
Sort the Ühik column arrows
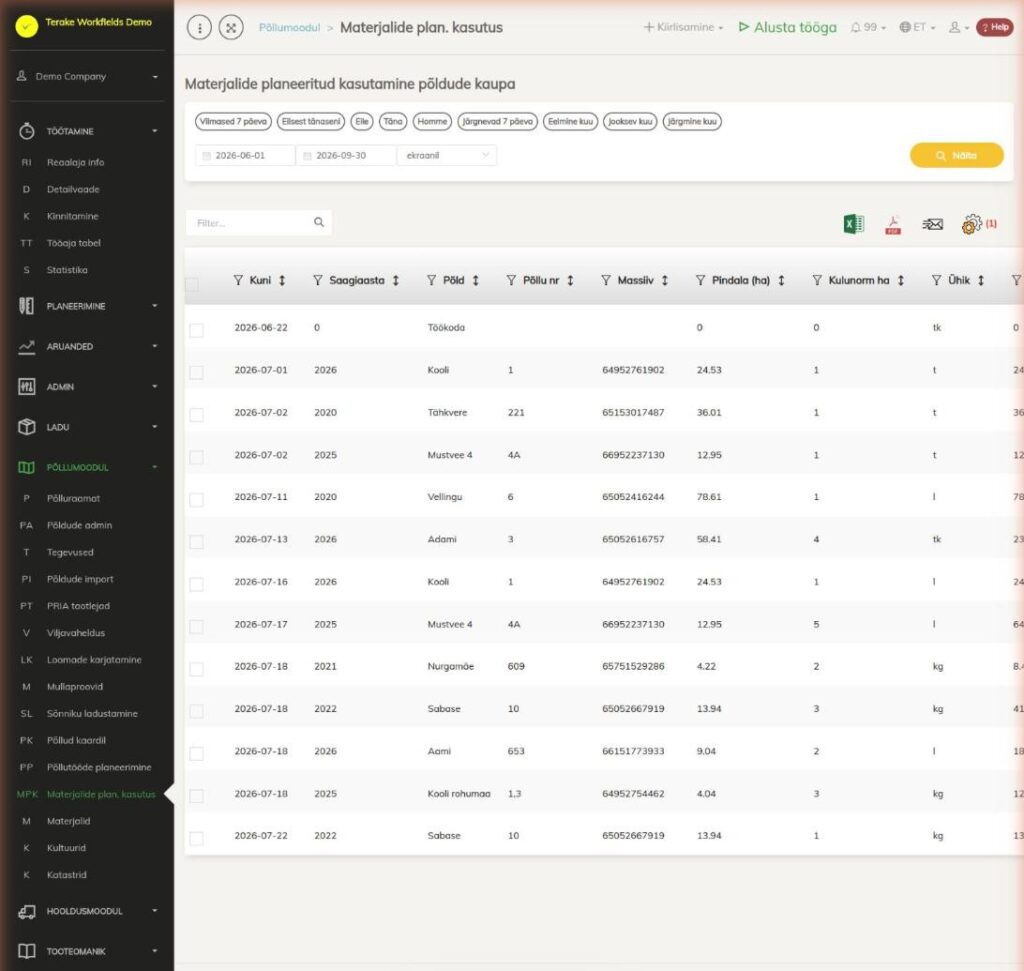981,280
